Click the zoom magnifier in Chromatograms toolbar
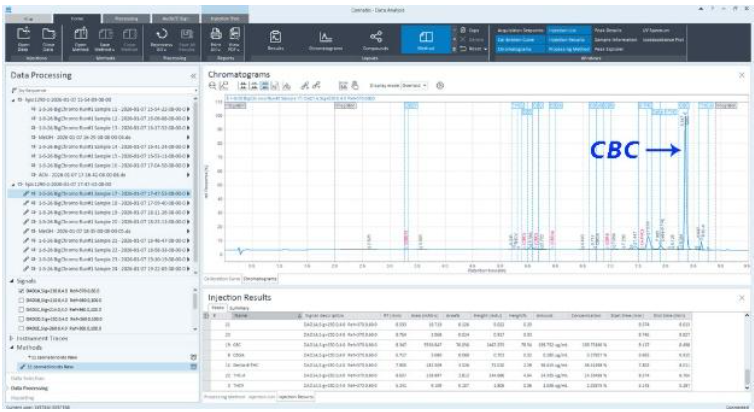 [x=213, y=88]
